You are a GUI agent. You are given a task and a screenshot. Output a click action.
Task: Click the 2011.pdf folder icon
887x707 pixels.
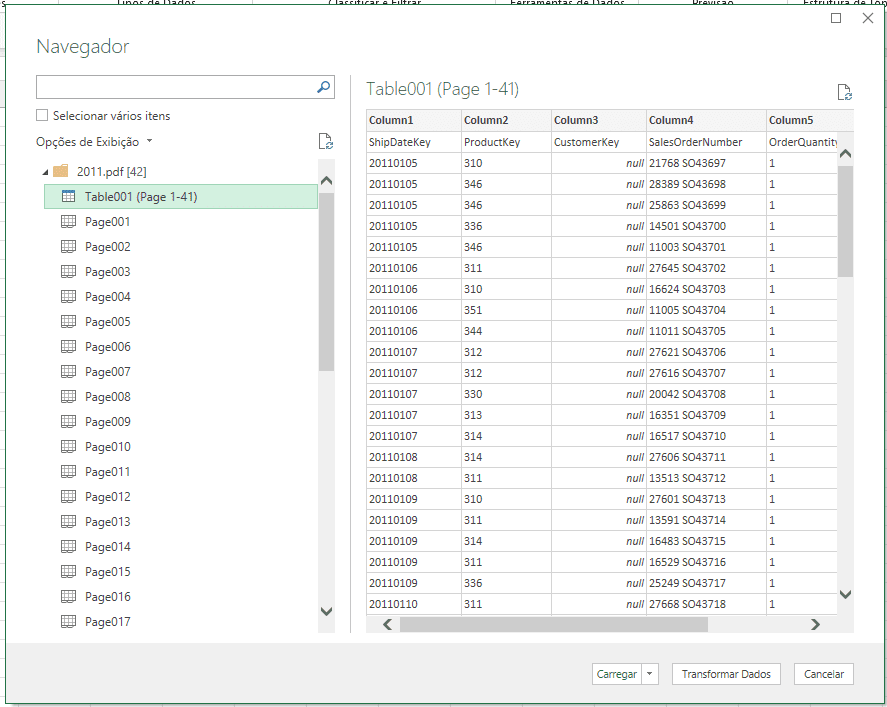[x=61, y=171]
